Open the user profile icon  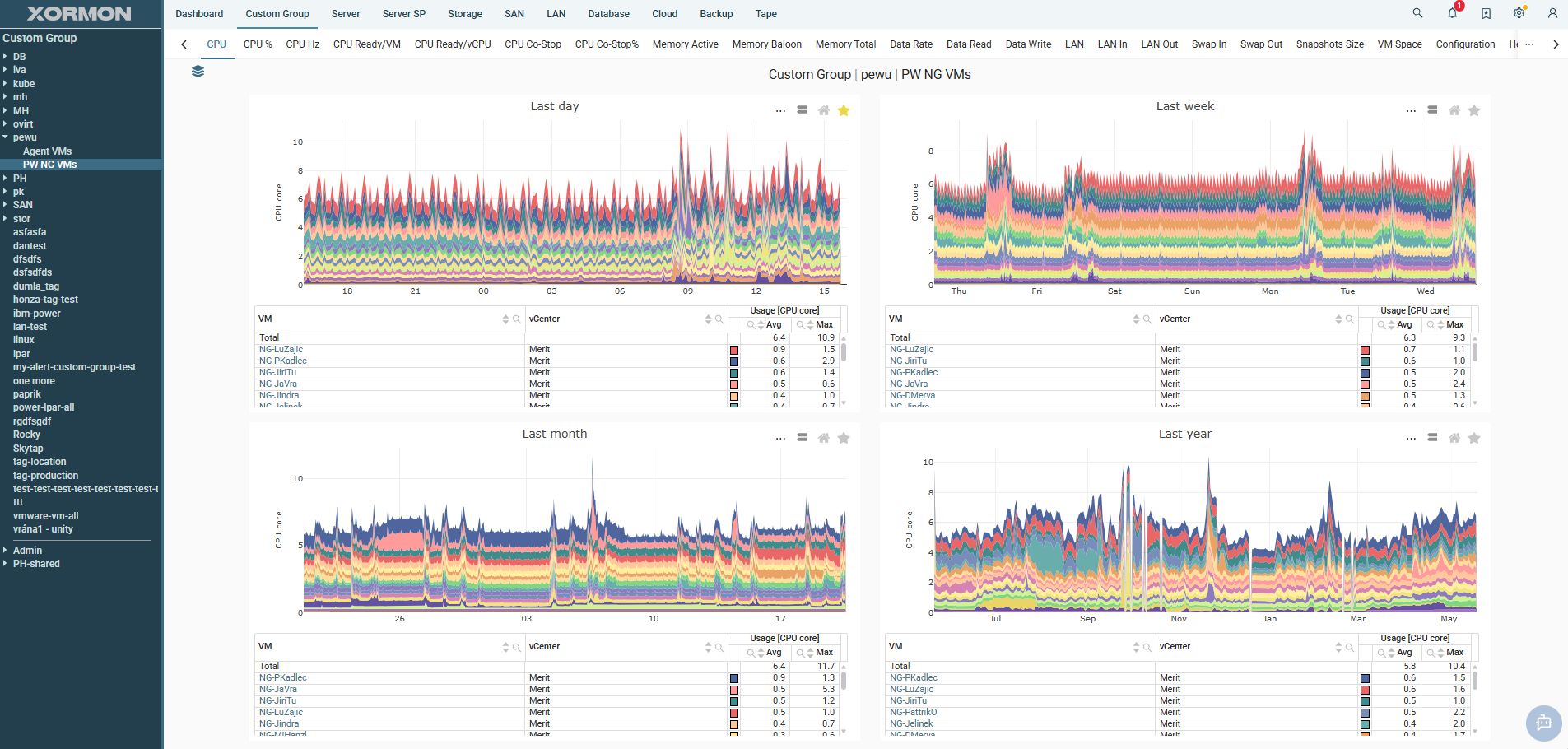pos(1552,13)
